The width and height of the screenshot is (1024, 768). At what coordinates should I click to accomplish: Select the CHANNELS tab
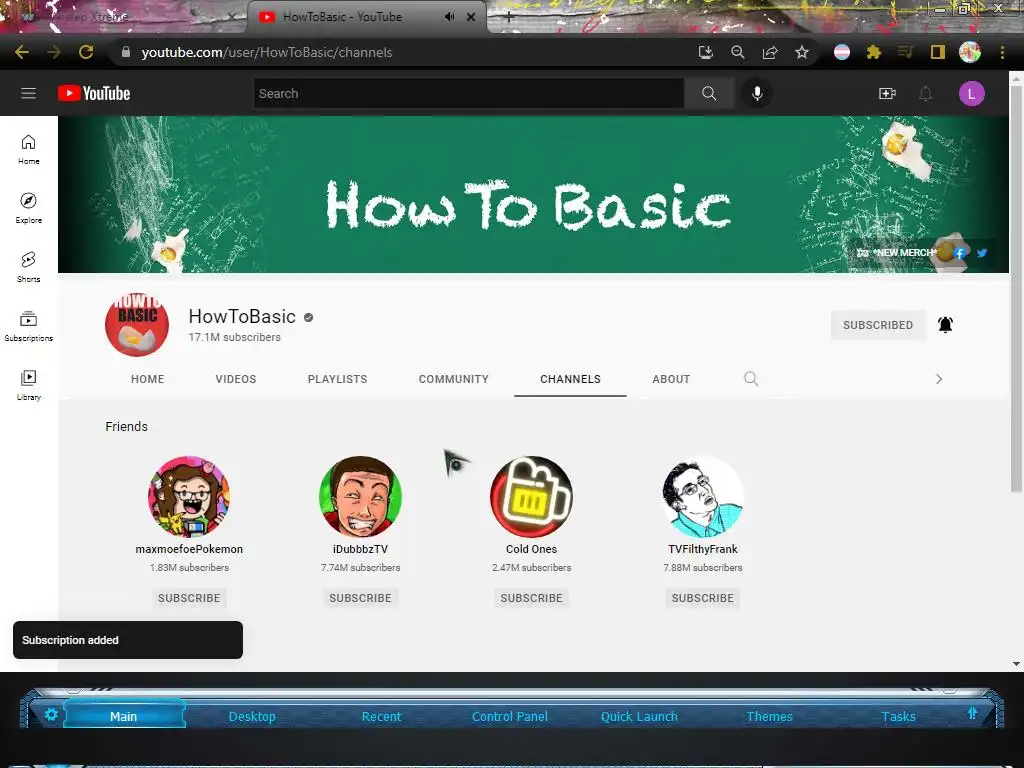[570, 379]
